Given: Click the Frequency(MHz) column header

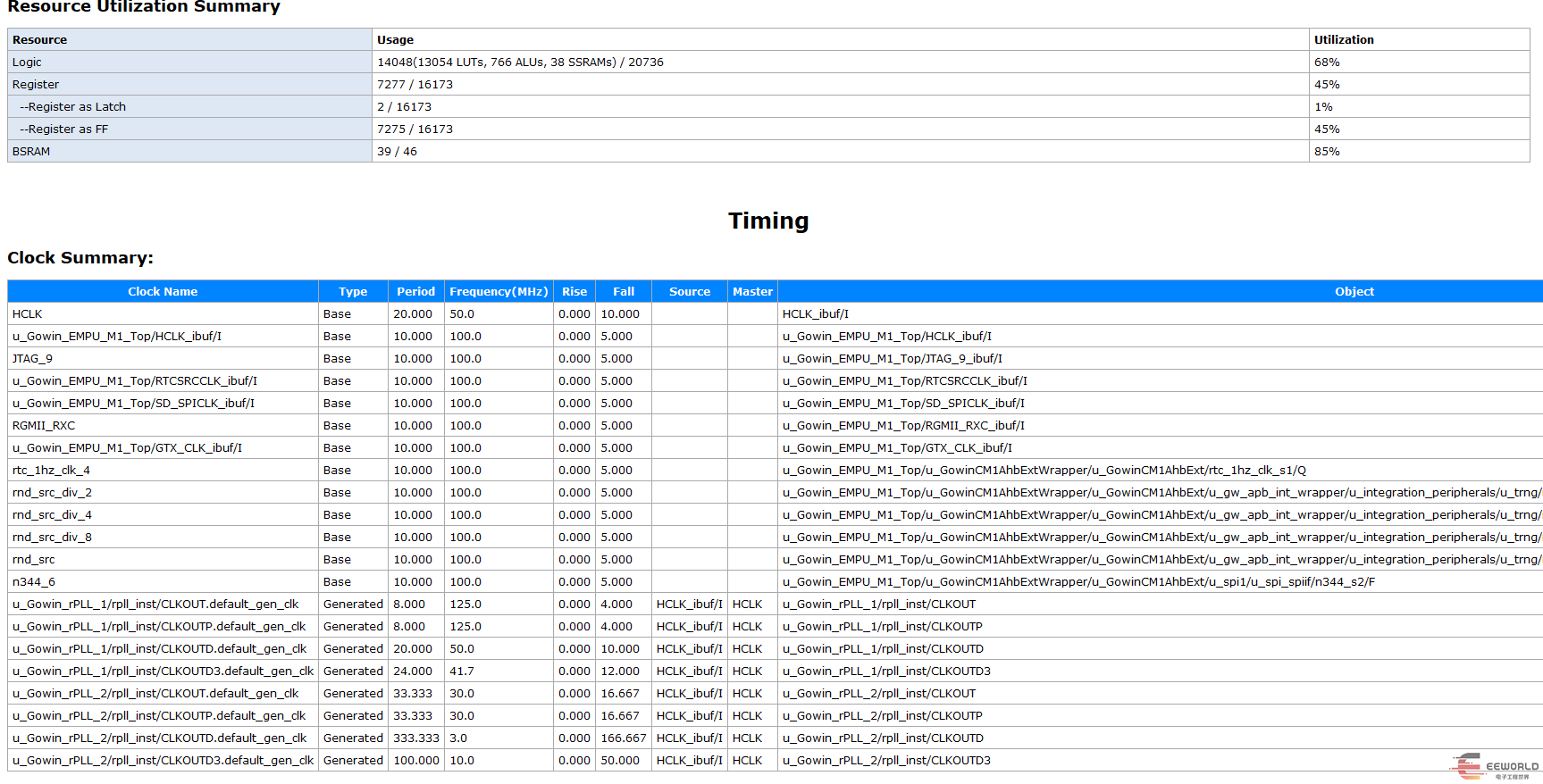Looking at the screenshot, I should (499, 291).
